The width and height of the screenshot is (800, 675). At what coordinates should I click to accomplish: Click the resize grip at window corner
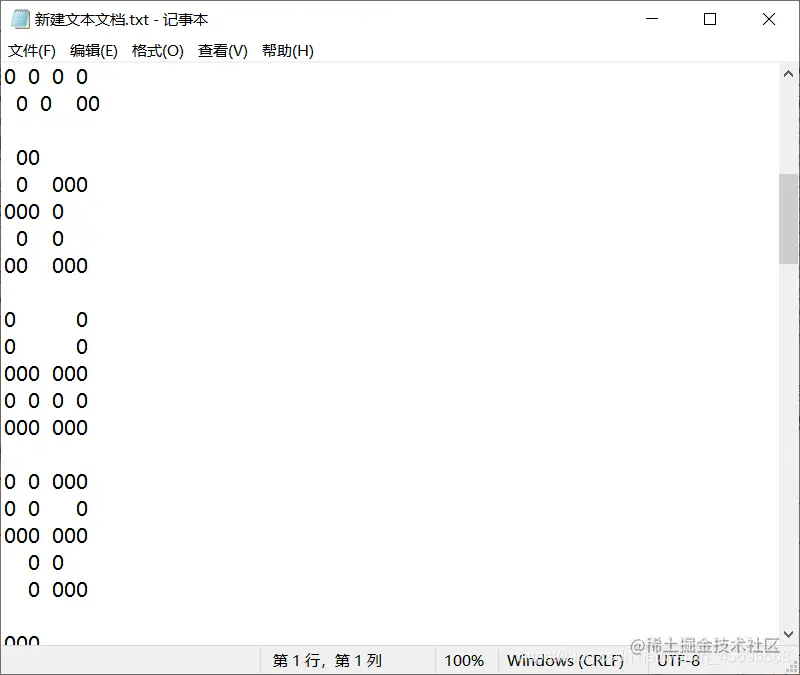pyautogui.click(x=792, y=667)
